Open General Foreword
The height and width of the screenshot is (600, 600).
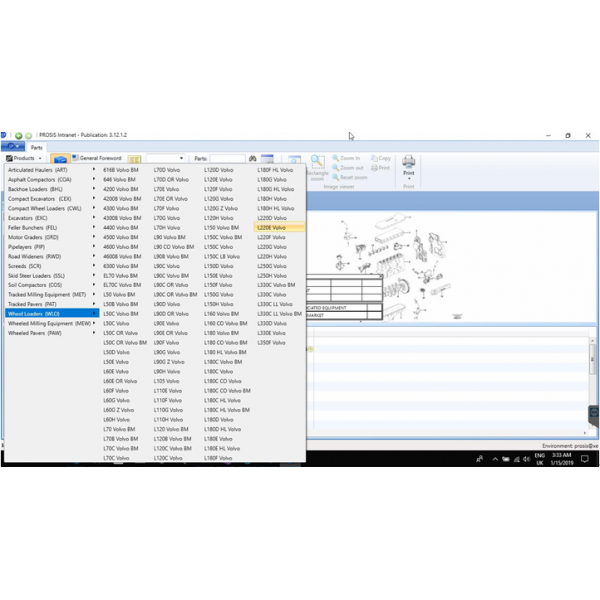coord(97,158)
